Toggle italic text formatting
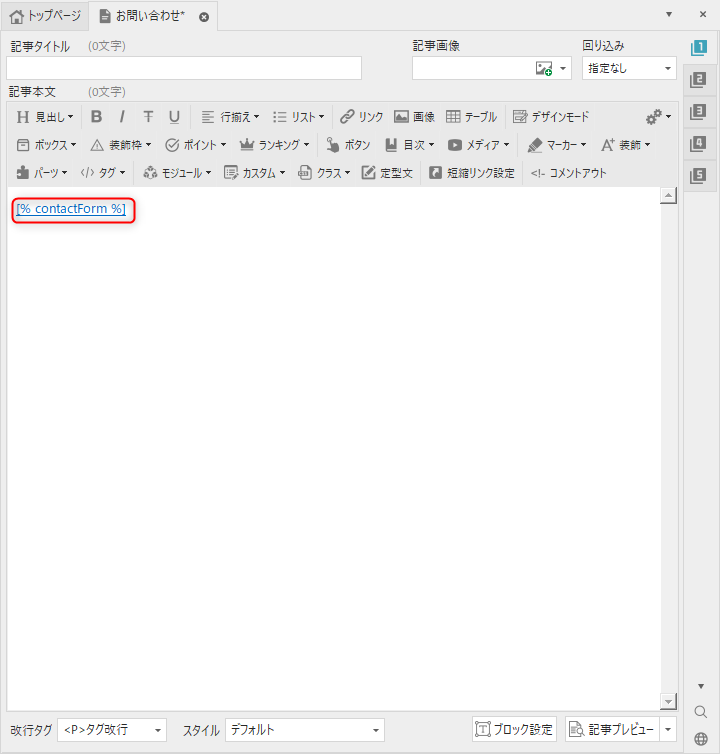The width and height of the screenshot is (720, 754). (122, 117)
